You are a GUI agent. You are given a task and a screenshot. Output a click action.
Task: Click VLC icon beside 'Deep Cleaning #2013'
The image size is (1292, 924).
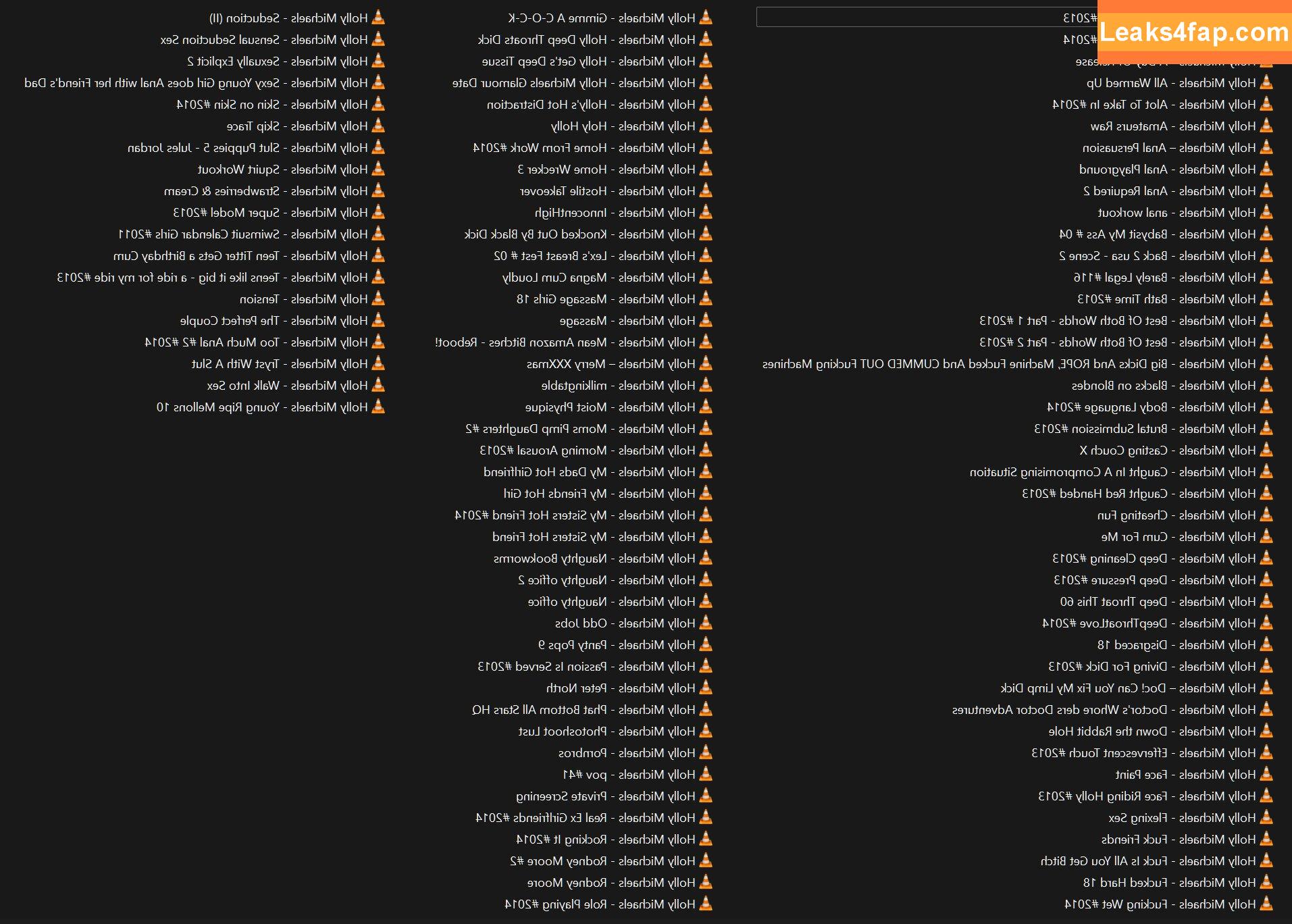click(1266, 558)
